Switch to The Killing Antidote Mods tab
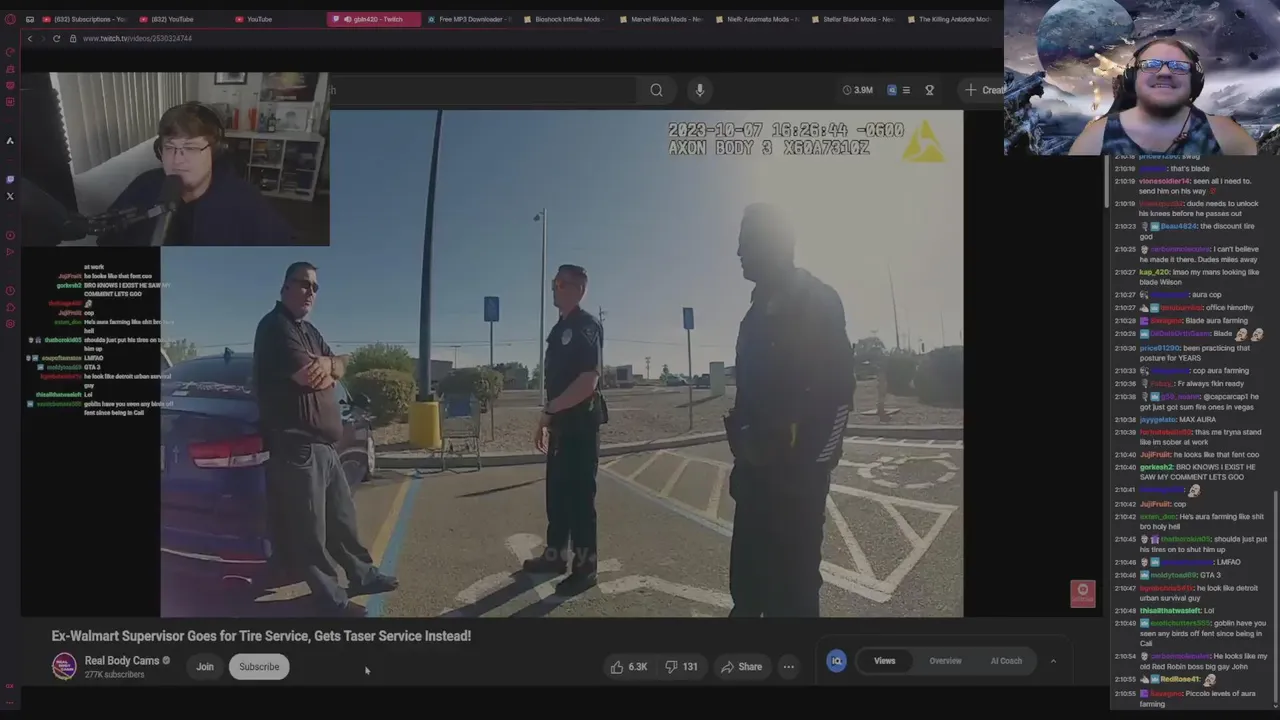Viewport: 1280px width, 720px height. (x=950, y=19)
